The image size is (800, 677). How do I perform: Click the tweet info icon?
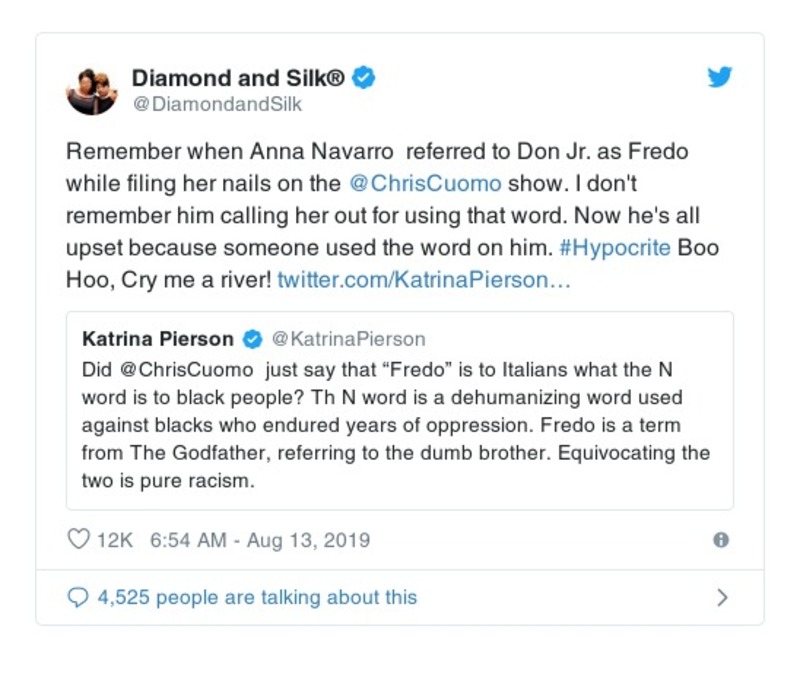(x=720, y=540)
